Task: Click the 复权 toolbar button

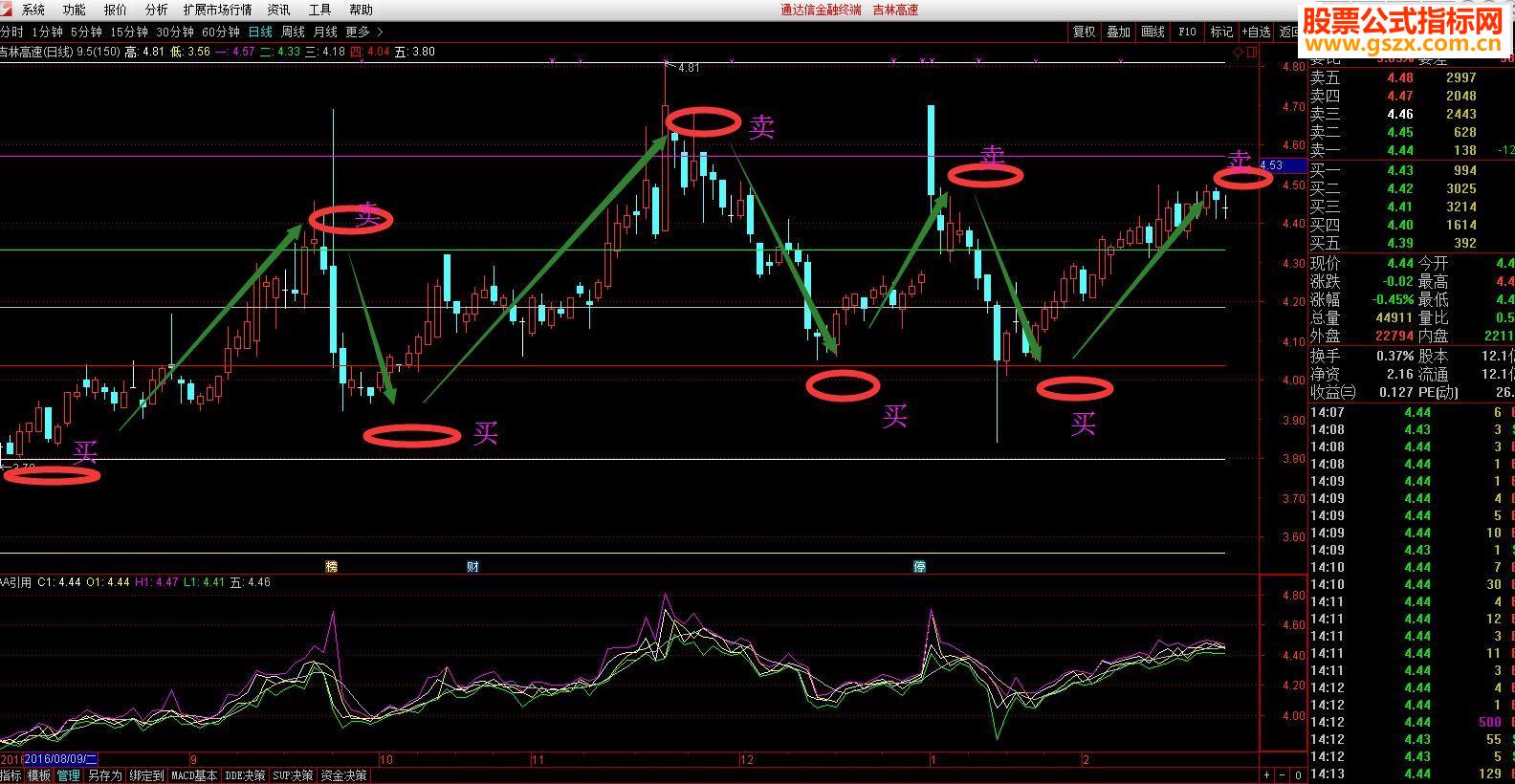Action: coord(1084,32)
